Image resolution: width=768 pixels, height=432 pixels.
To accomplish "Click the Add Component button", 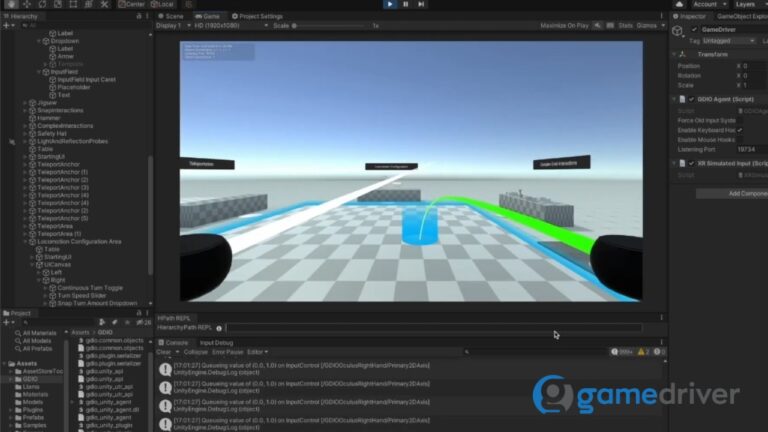I will point(732,193).
